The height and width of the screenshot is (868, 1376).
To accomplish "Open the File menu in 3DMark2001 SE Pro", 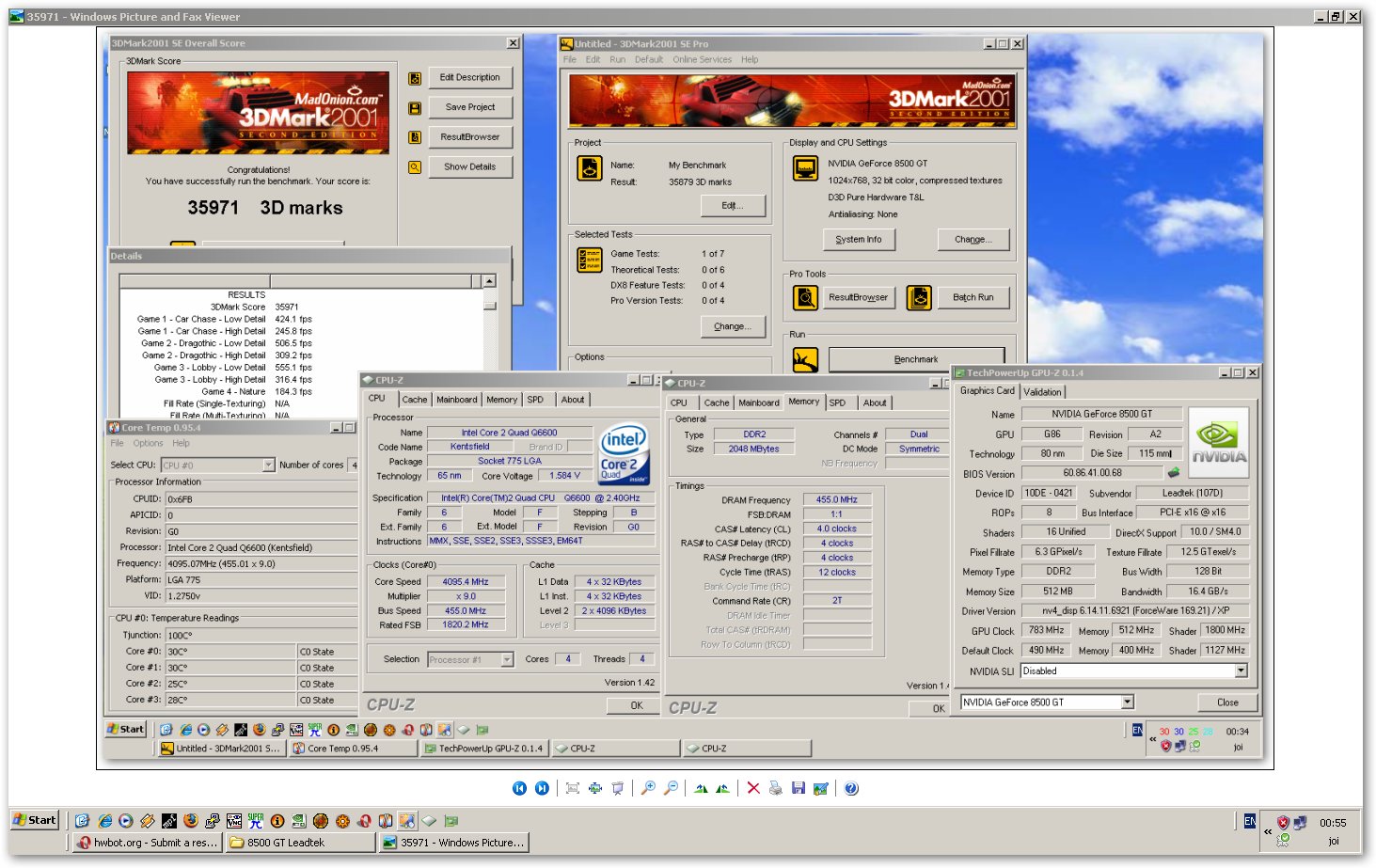I will point(570,59).
